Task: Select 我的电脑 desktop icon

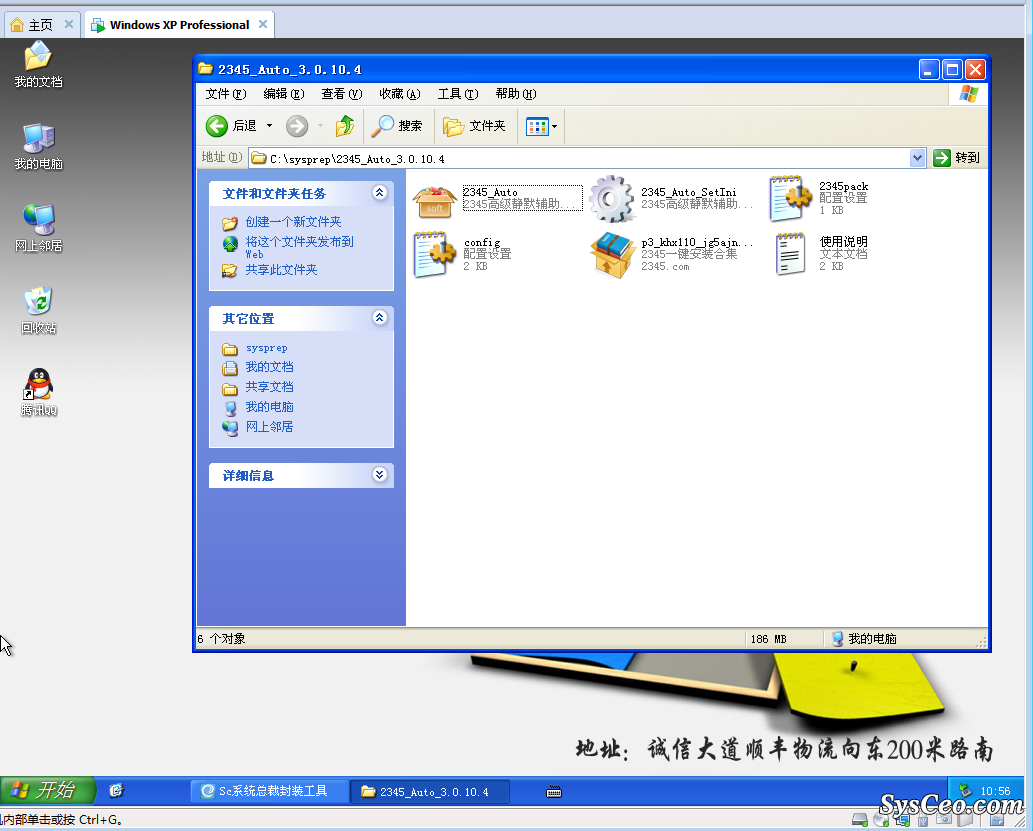Action: (x=38, y=146)
